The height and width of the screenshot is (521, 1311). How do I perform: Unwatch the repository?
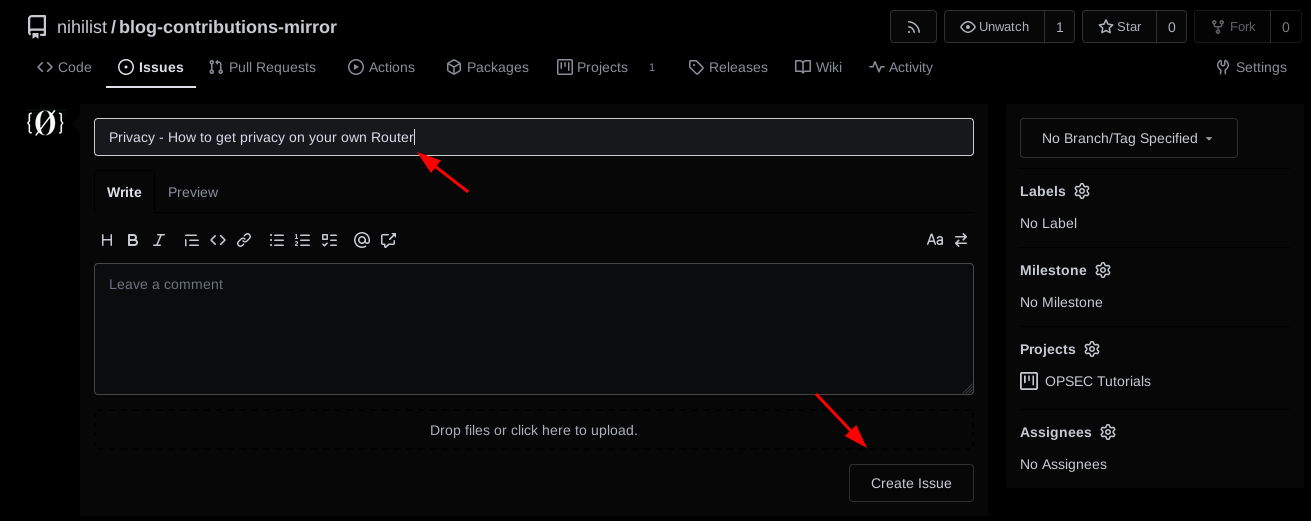coord(994,27)
